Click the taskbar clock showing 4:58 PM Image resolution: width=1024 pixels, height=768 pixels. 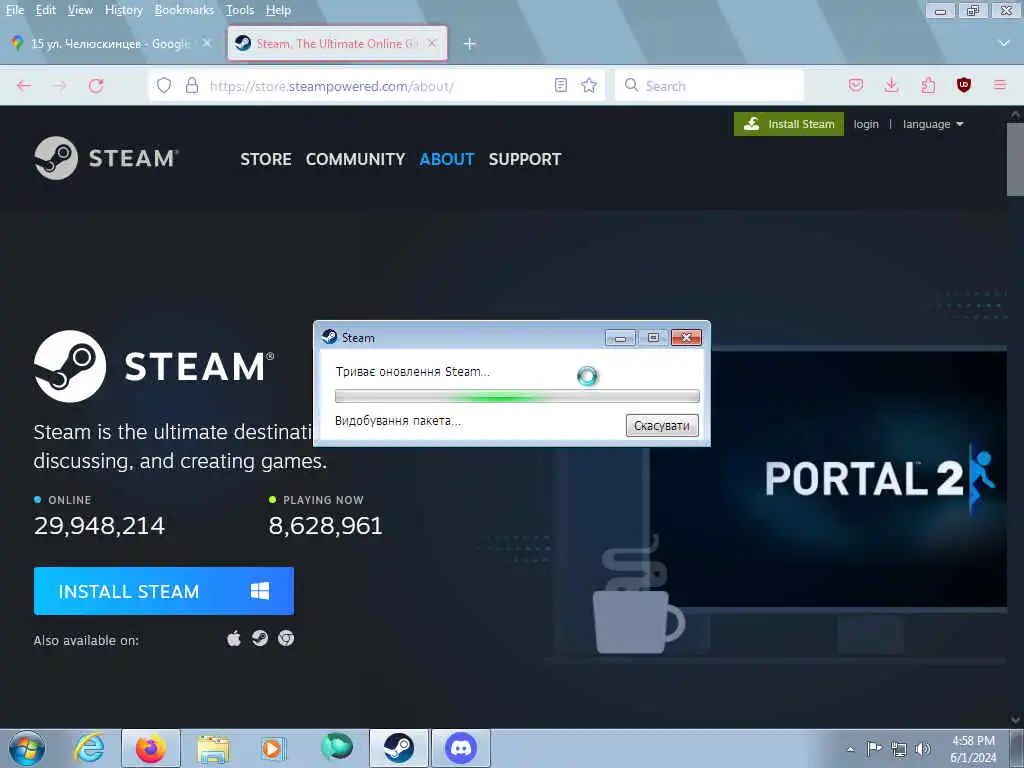(973, 749)
